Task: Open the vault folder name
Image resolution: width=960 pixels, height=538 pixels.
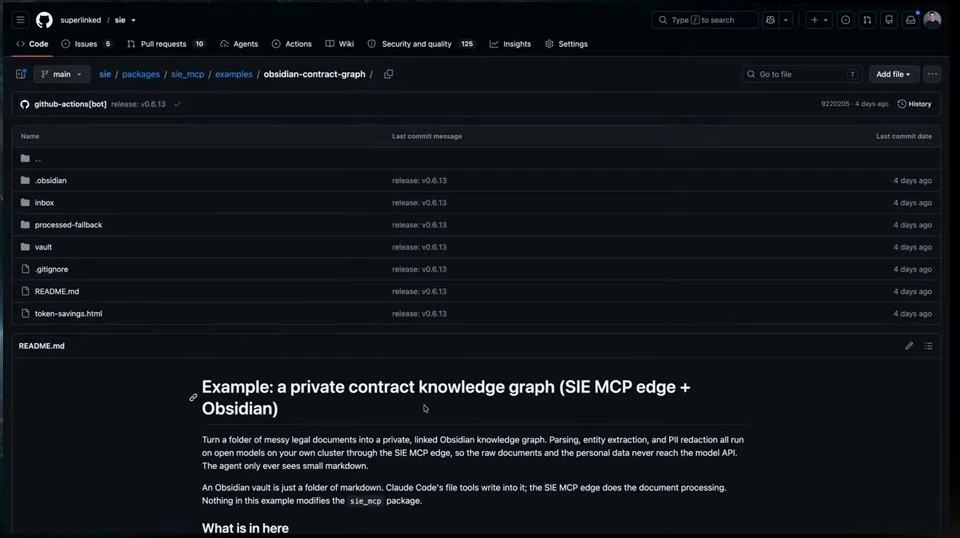Action: tap(43, 247)
